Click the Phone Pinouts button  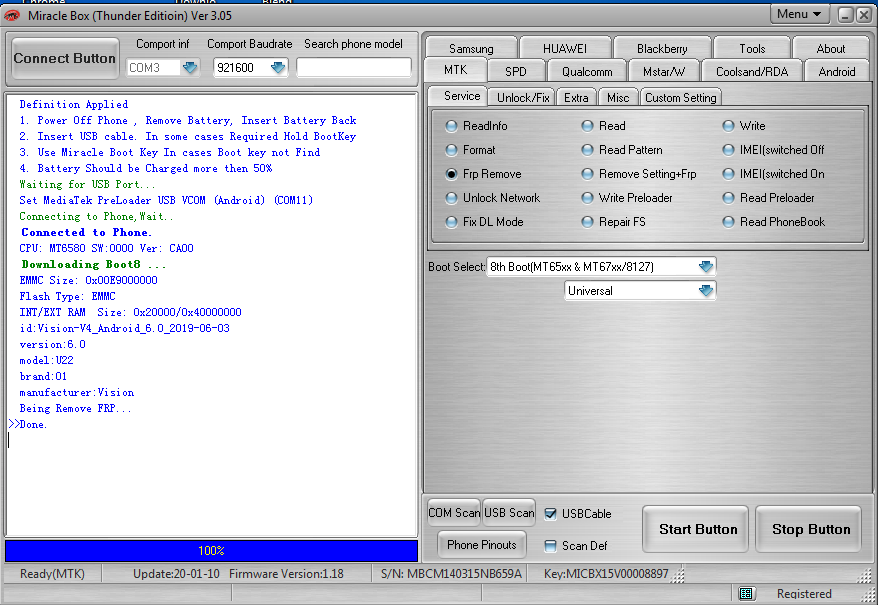(482, 544)
